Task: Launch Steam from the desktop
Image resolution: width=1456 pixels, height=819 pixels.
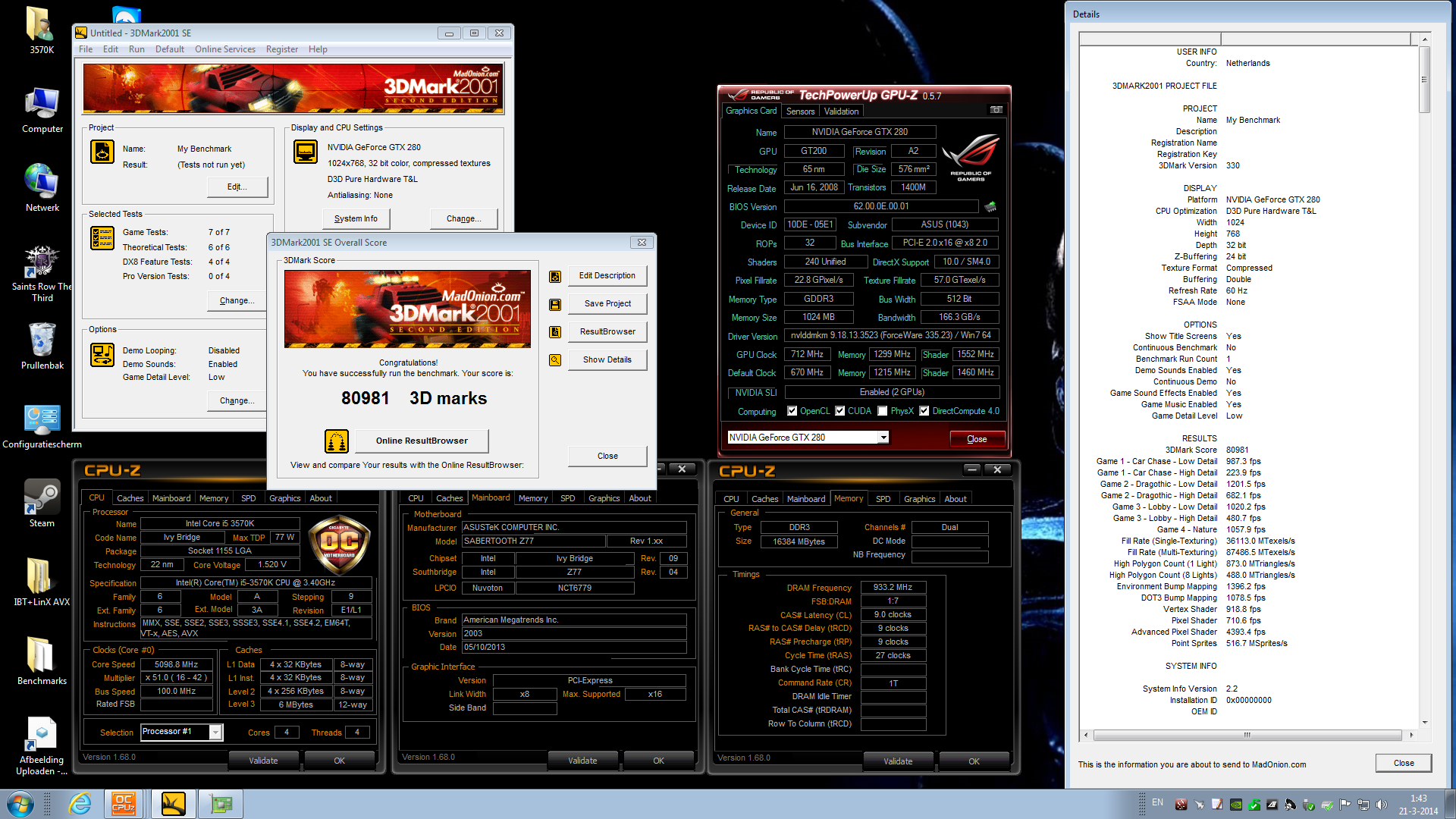Action: [x=42, y=504]
